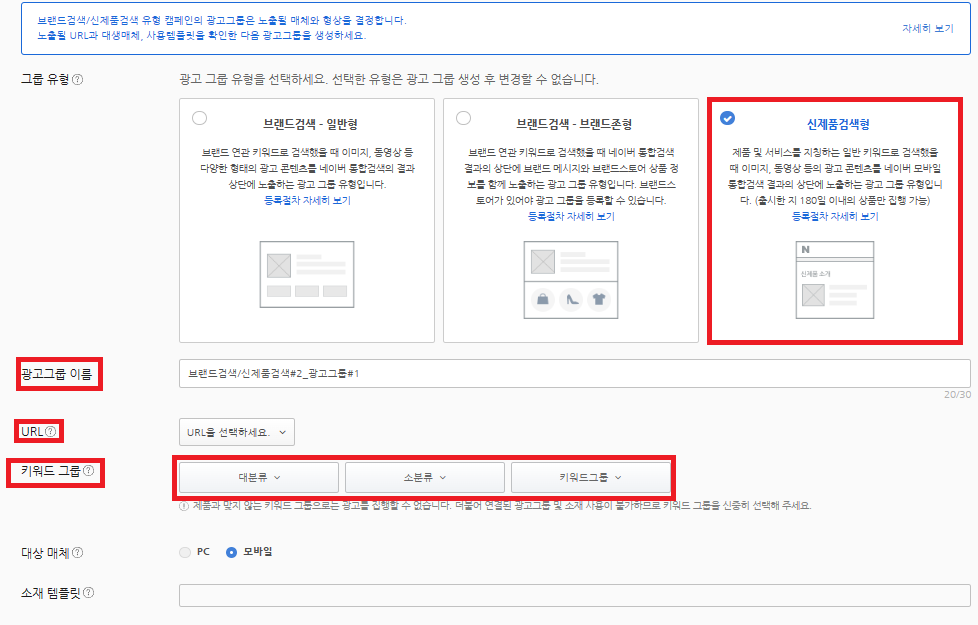Click the '광고 그룹 유형을 선택하세요' instruction text
This screenshot has width=978, height=625.
click(389, 80)
